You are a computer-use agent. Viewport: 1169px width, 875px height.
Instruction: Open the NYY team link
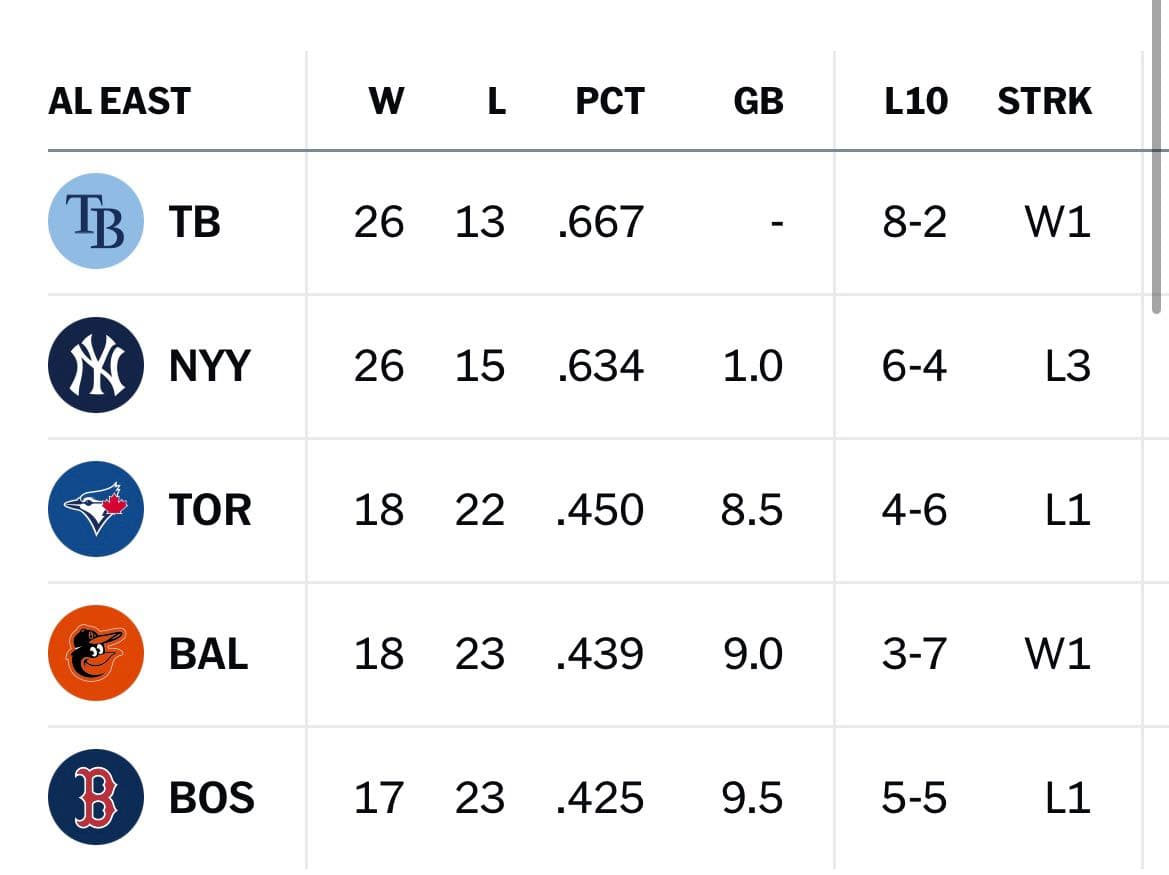pyautogui.click(x=209, y=366)
